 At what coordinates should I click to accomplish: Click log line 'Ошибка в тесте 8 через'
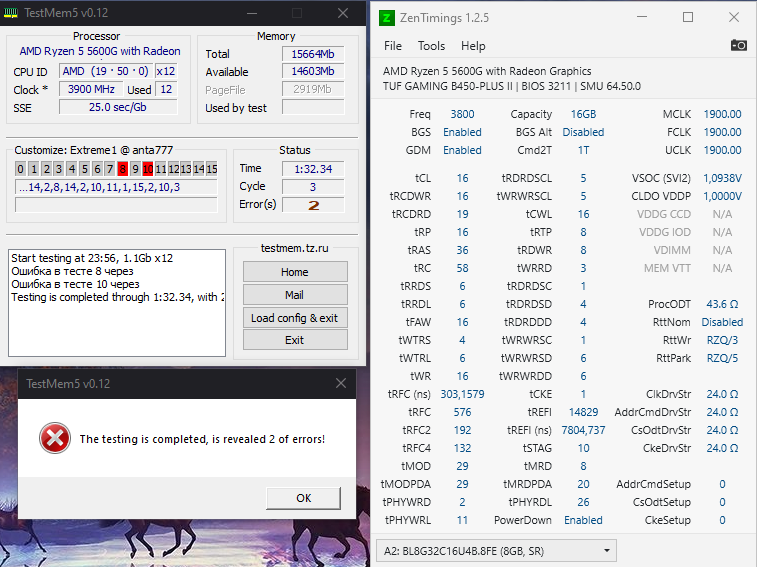pyautogui.click(x=72, y=271)
